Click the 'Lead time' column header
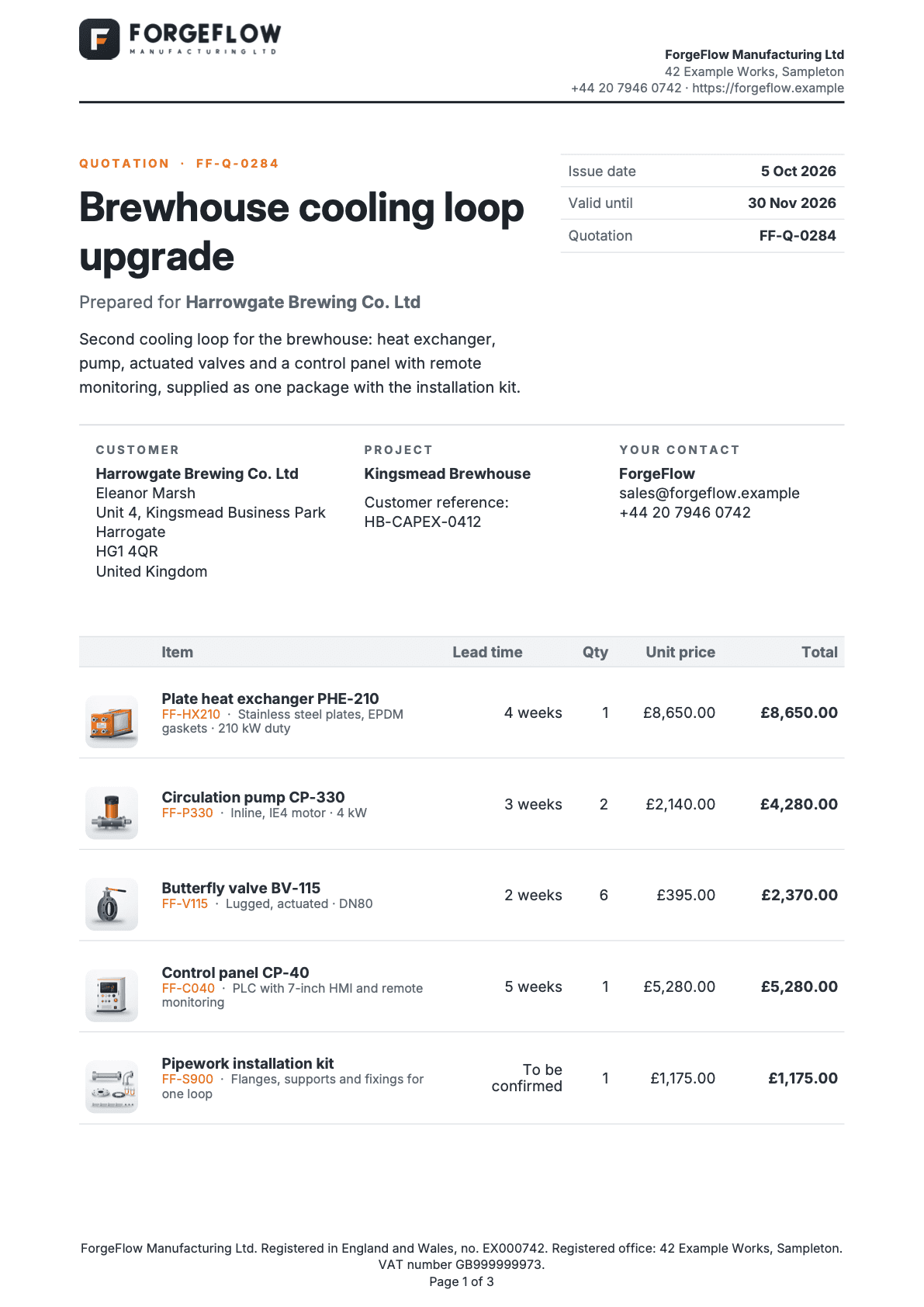 click(487, 652)
